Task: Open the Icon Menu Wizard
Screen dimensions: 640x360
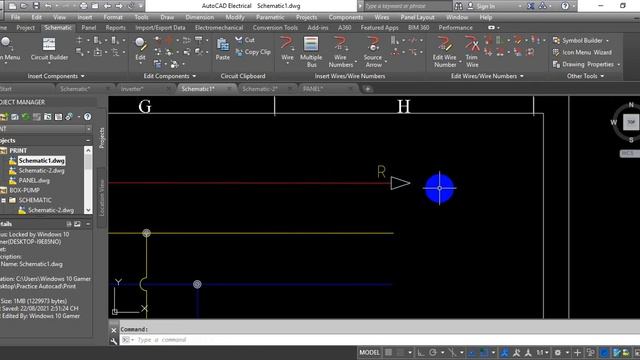Action: coord(582,52)
